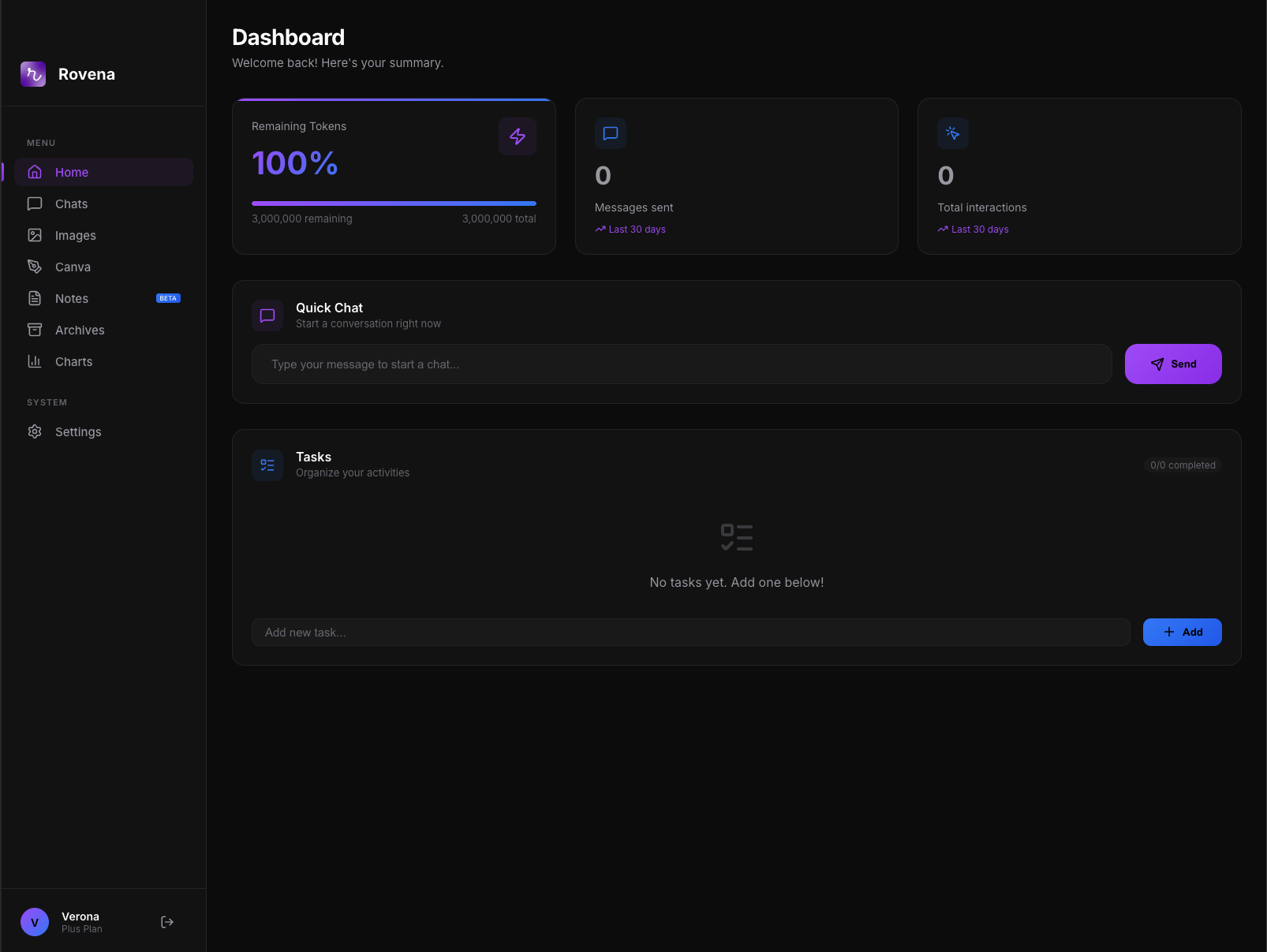Go to the Images section
1267x952 pixels.
tap(103, 235)
